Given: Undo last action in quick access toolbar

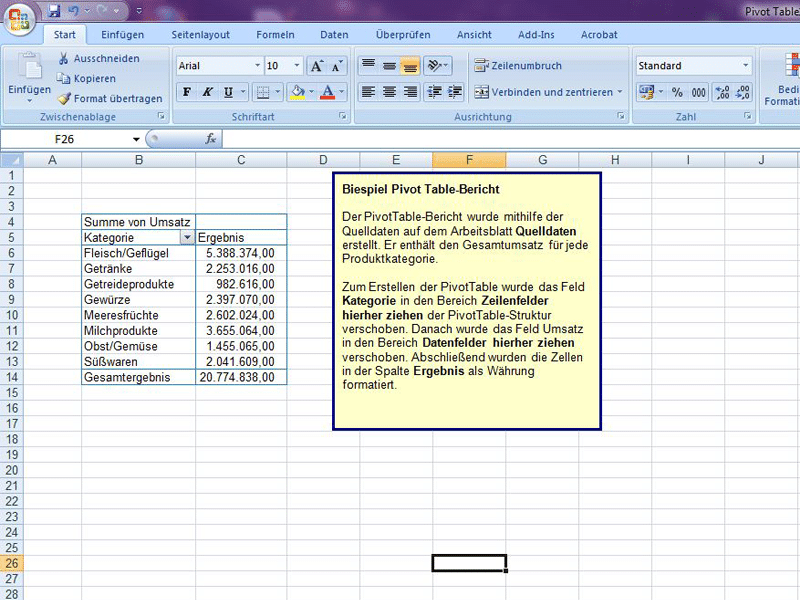Looking at the screenshot, I should point(73,10).
